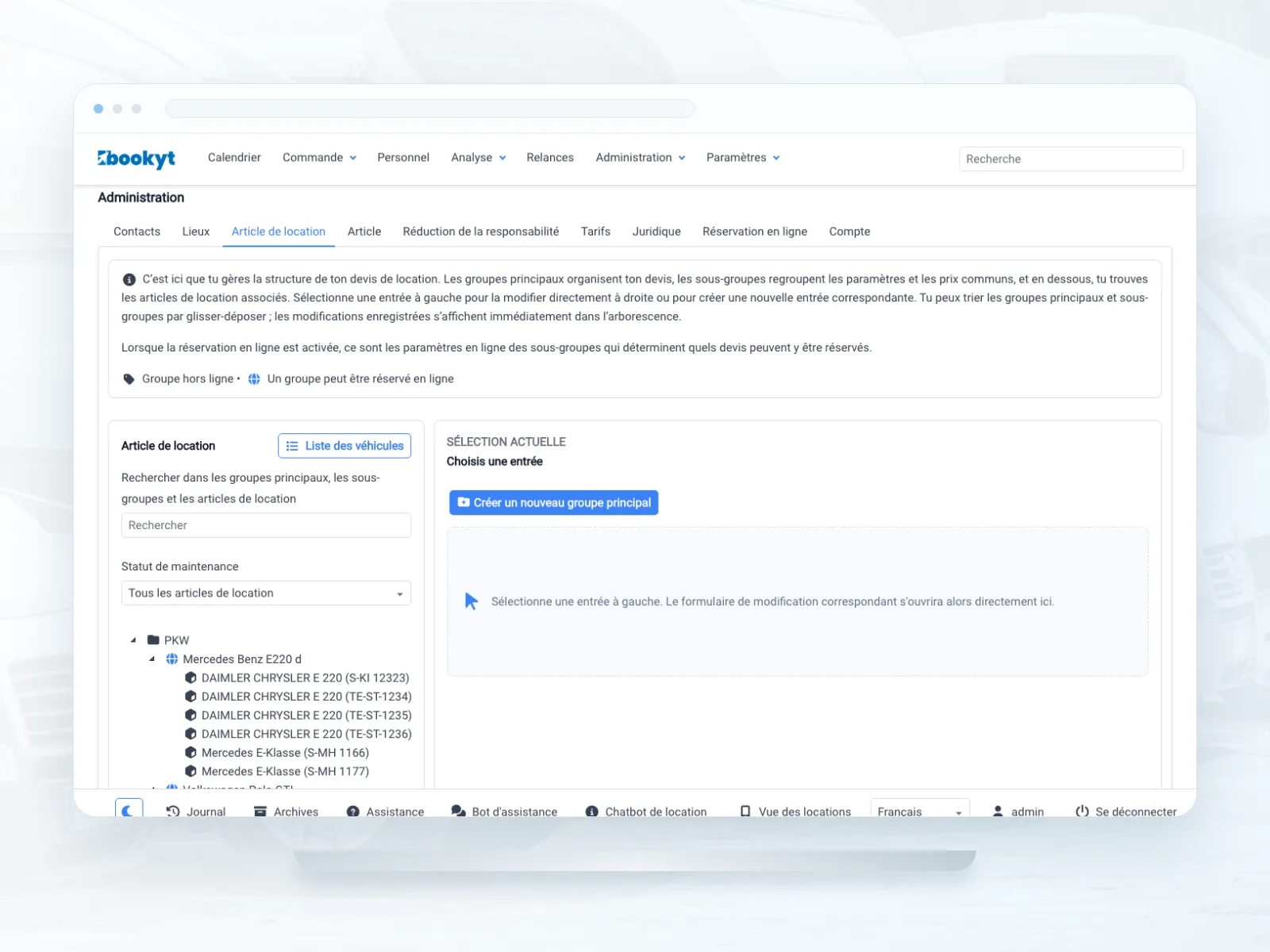This screenshot has width=1270, height=952.
Task: Click Liste des véhicules button
Action: (x=344, y=446)
